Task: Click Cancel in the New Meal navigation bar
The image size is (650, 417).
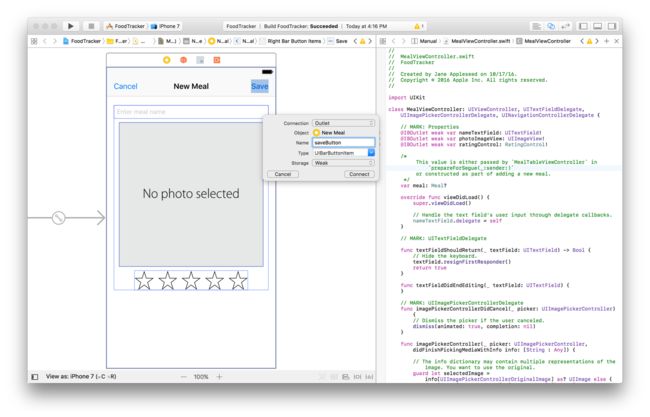Action: pos(125,86)
